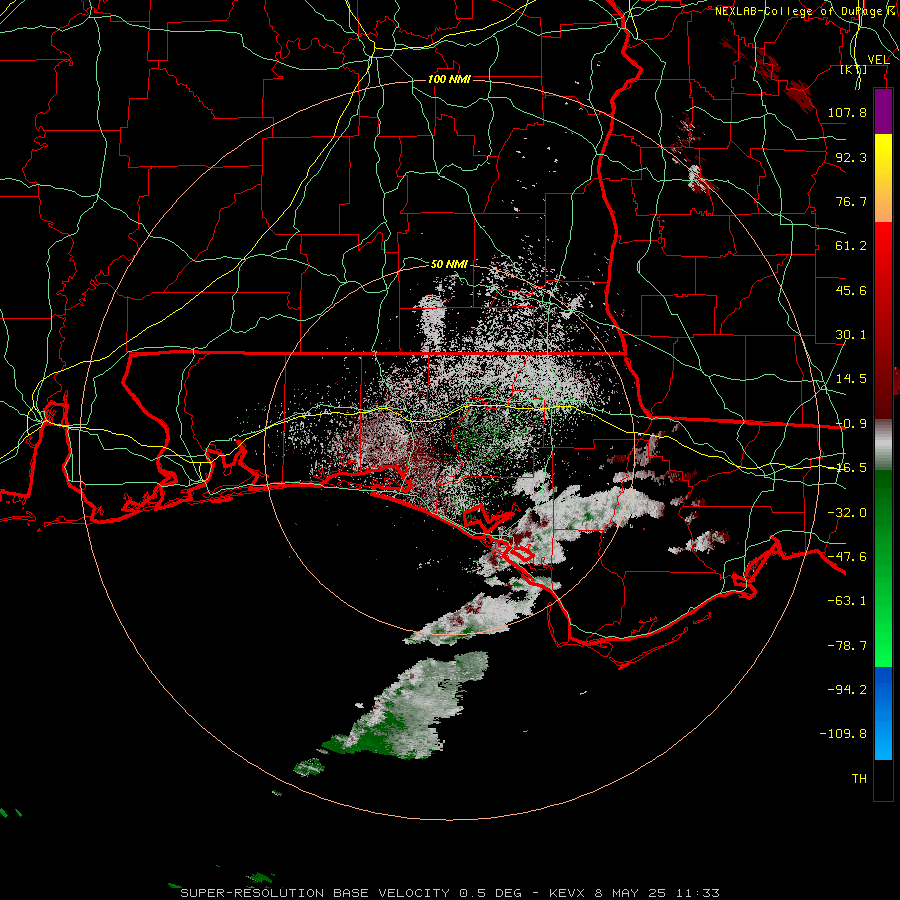Click the 76.7 legend value
900x900 pixels.
pyautogui.click(x=851, y=201)
